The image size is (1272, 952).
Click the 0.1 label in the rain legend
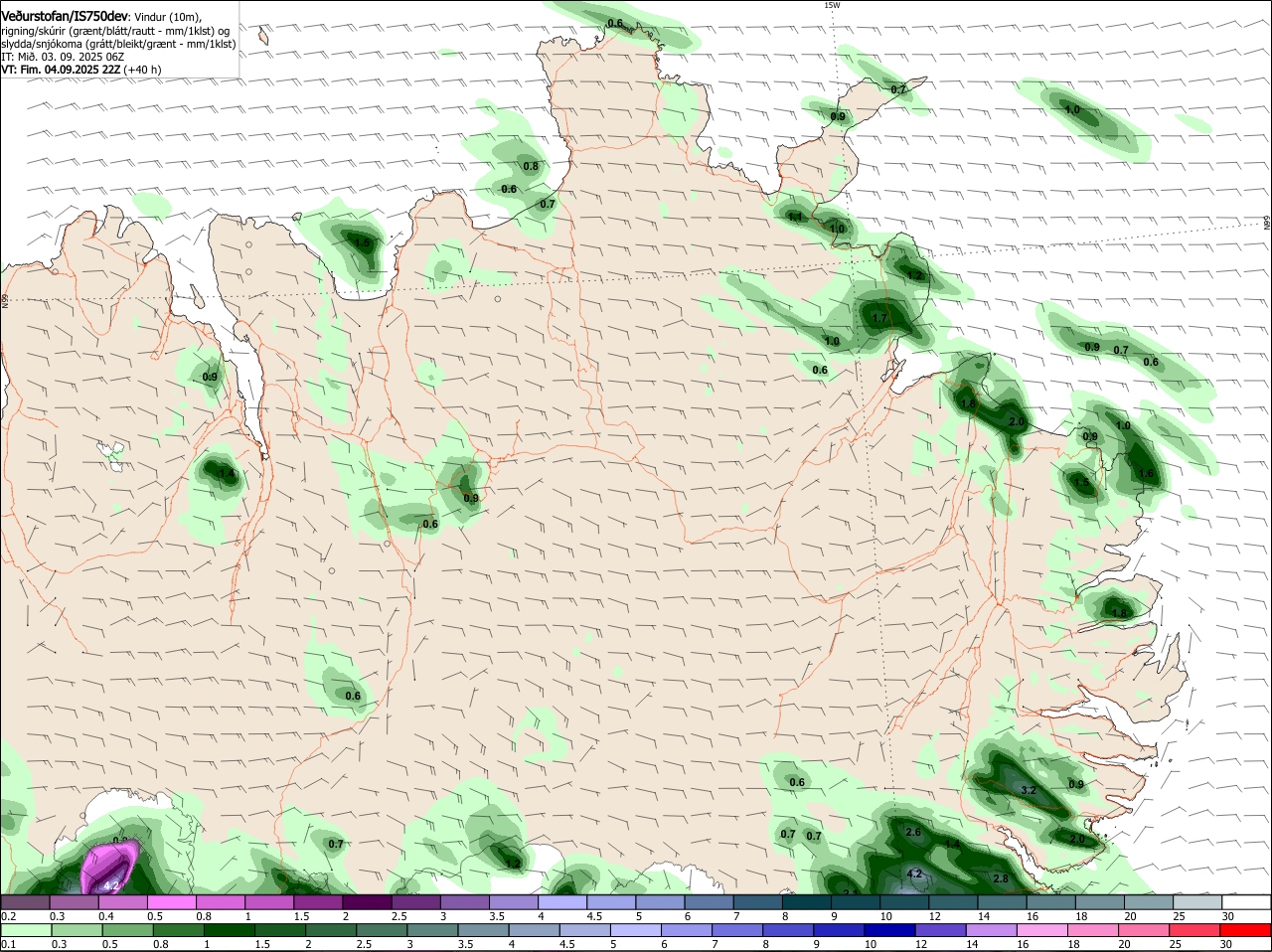point(8,944)
